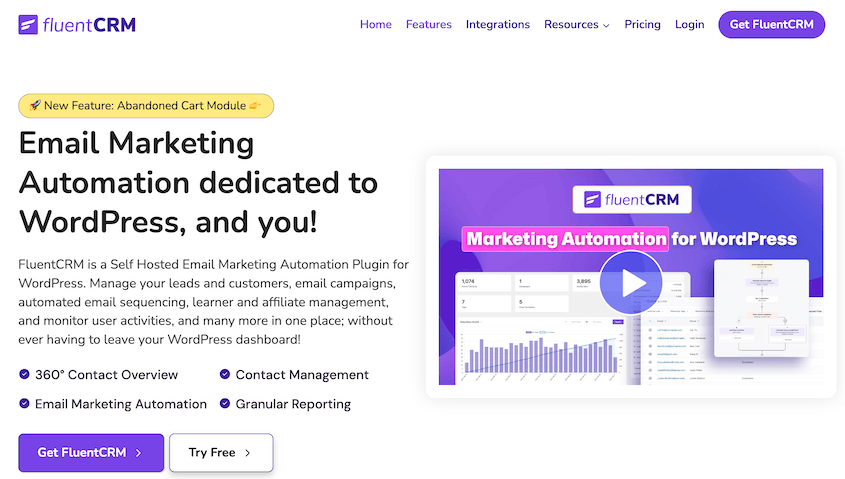Click checkmark beside Email Marketing Automation
This screenshot has height=479, width=845.
24,403
